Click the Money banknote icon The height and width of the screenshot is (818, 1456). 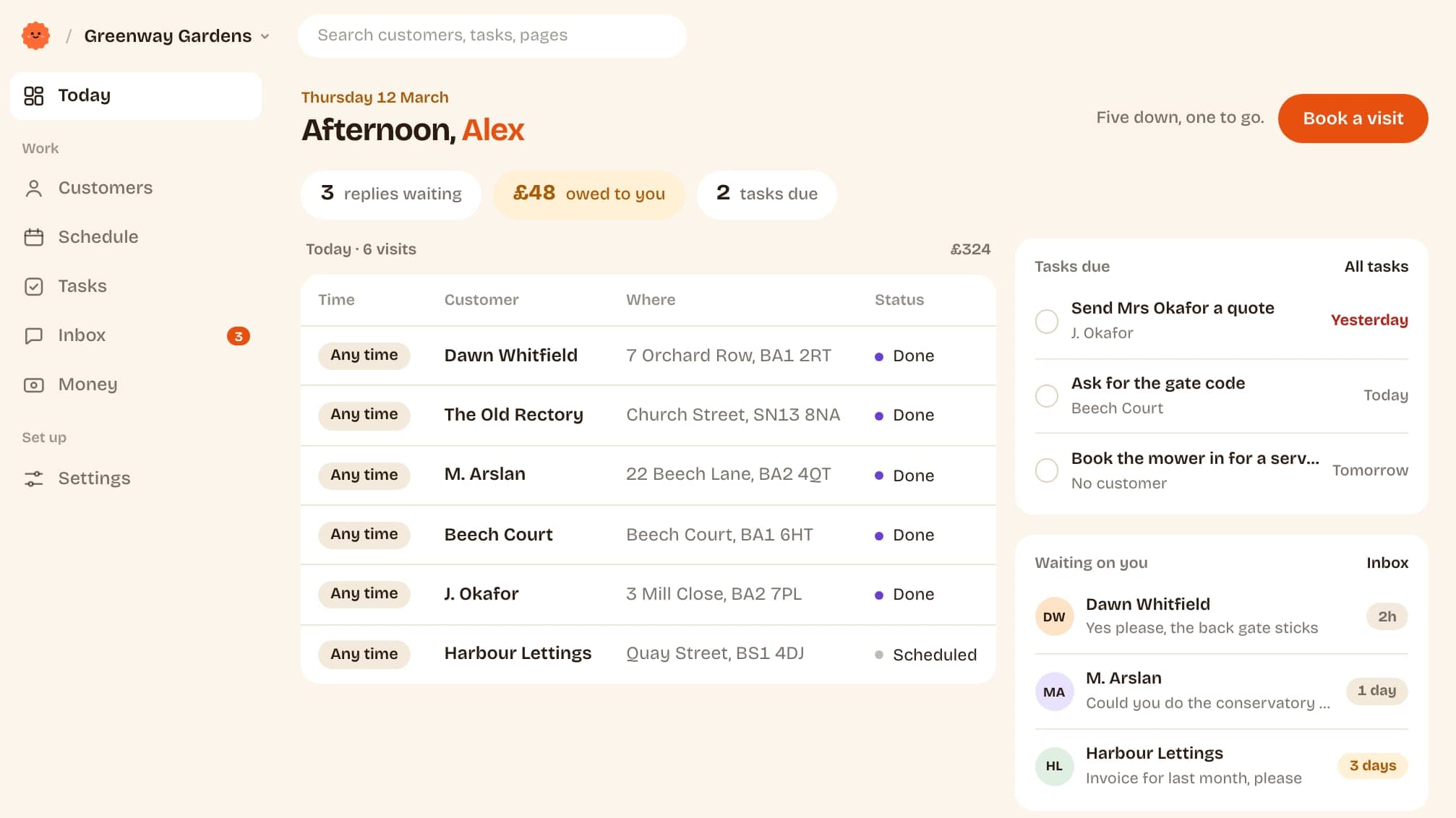tap(34, 384)
